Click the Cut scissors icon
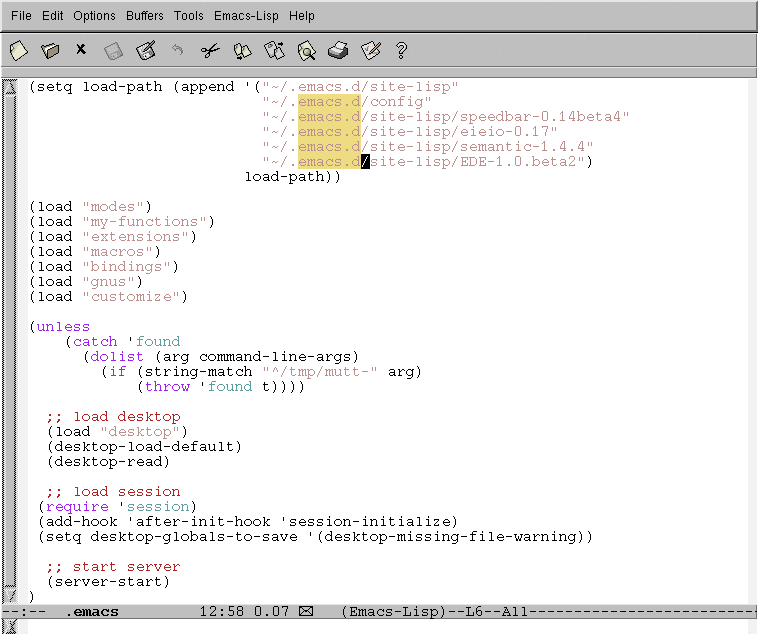Viewport: 758px width, 635px height. [x=210, y=50]
